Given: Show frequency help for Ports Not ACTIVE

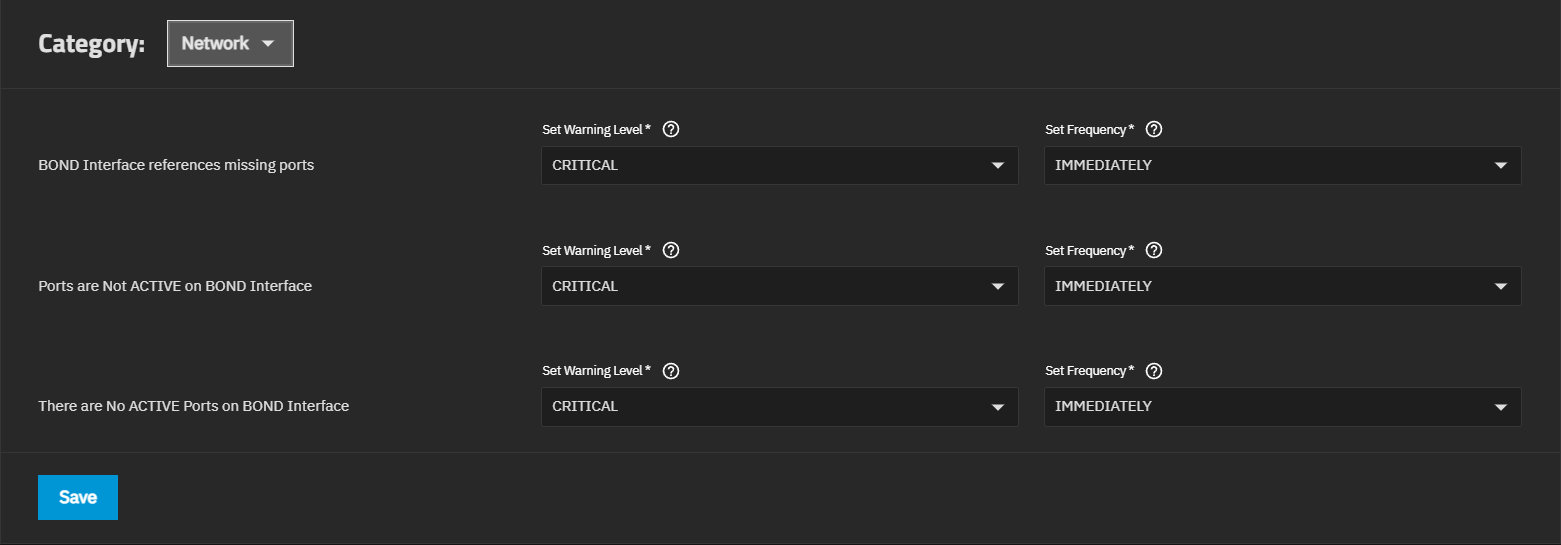Looking at the screenshot, I should point(1154,250).
